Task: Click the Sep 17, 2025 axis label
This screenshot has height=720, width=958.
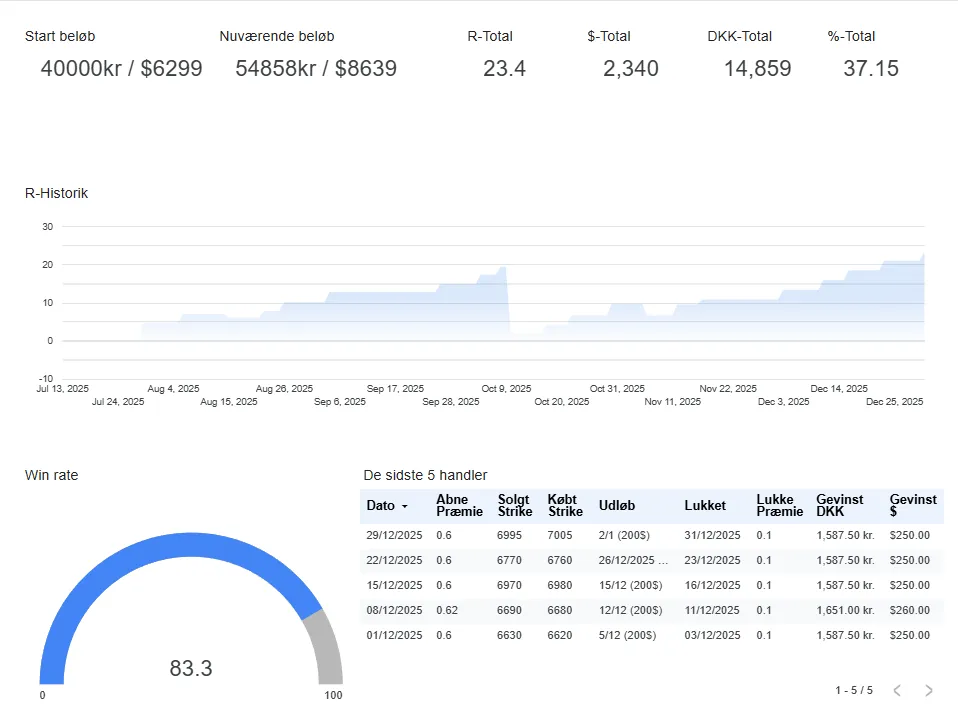Action: 395,389
